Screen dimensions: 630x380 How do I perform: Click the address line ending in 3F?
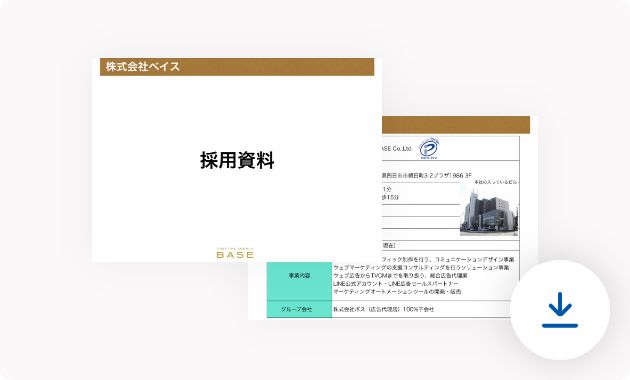tap(427, 176)
